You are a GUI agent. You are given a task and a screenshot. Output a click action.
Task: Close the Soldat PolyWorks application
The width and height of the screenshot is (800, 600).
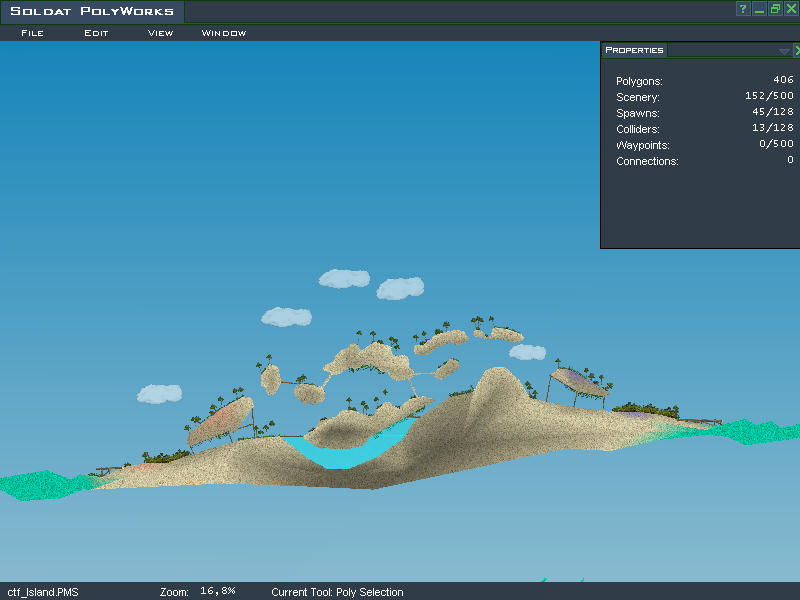coord(790,9)
